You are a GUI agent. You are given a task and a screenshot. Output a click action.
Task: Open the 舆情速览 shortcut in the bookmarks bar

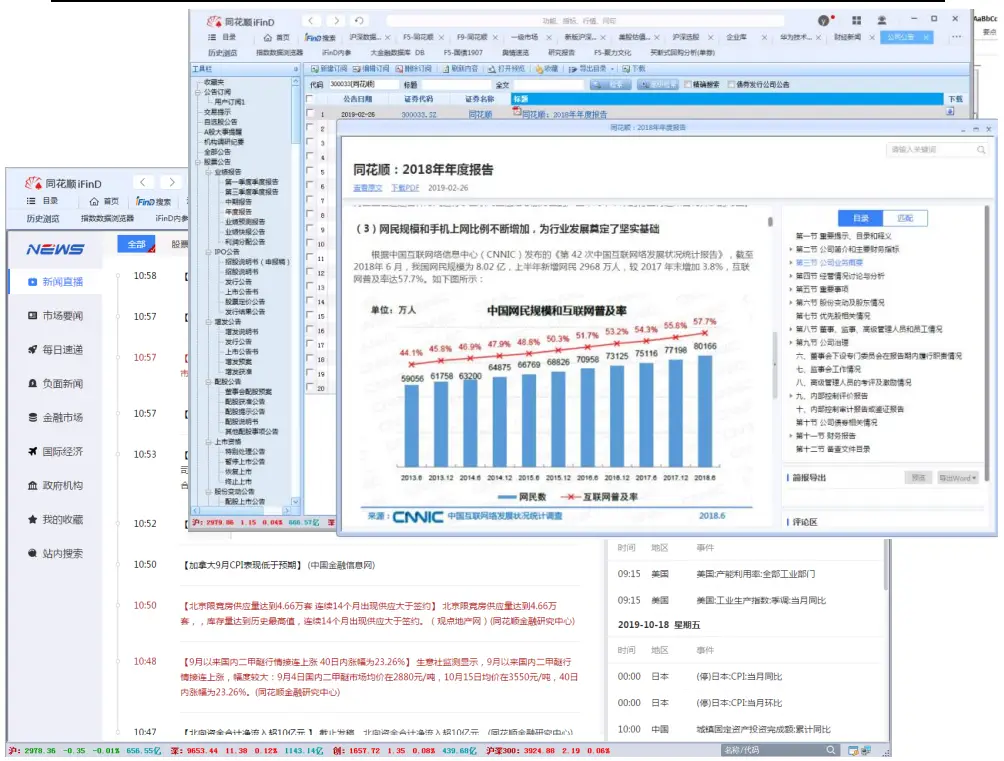click(x=515, y=53)
